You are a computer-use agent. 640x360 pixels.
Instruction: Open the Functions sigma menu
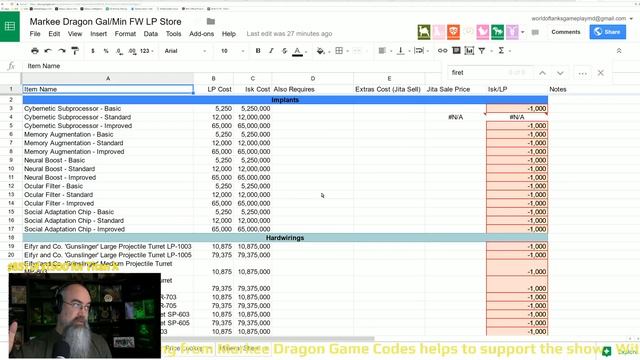click(501, 51)
